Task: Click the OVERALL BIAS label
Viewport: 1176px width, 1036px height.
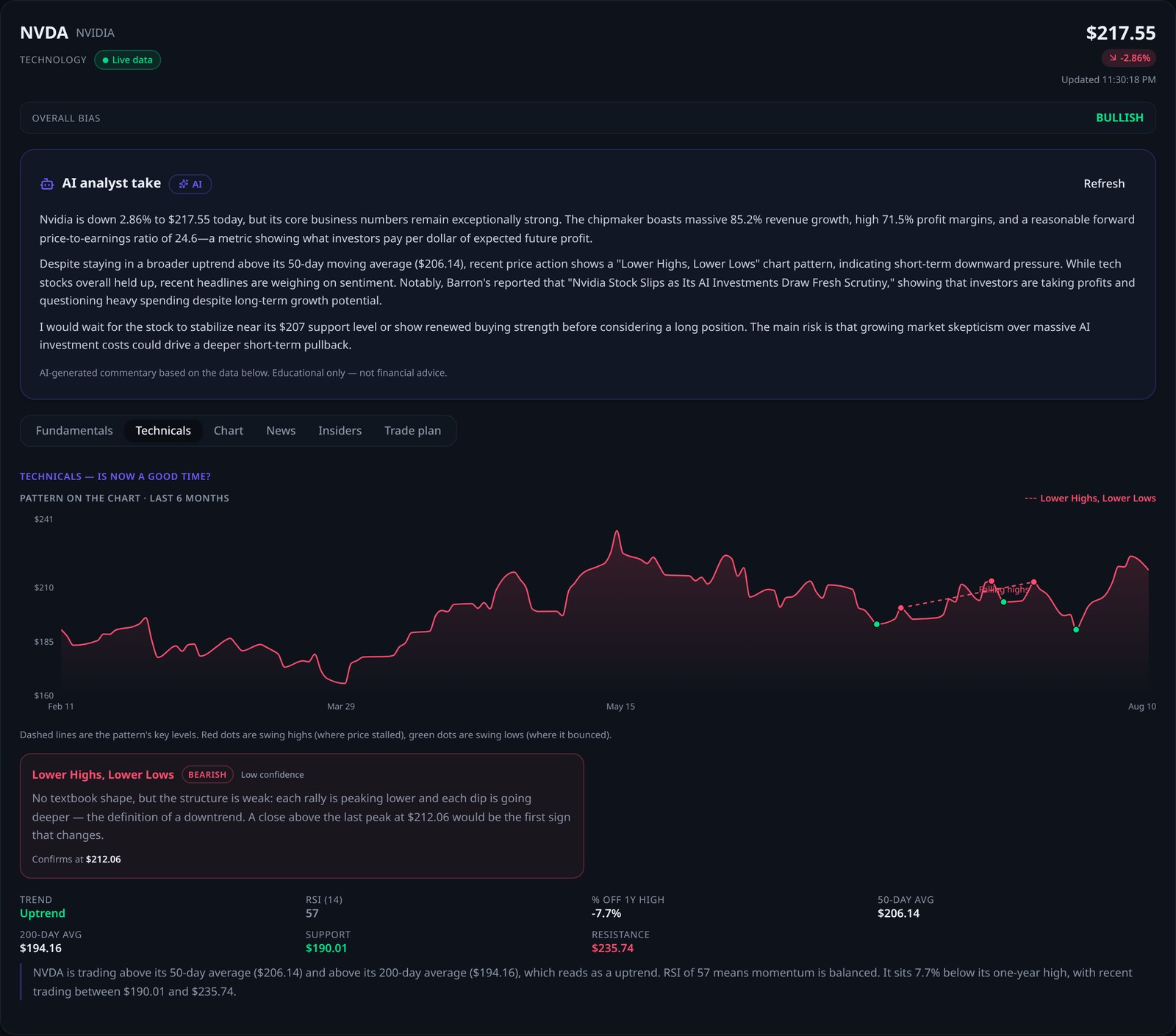Action: click(x=66, y=118)
